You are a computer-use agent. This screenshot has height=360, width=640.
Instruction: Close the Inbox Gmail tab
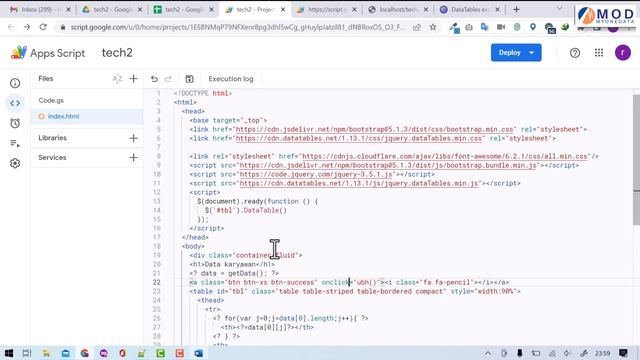point(68,9)
